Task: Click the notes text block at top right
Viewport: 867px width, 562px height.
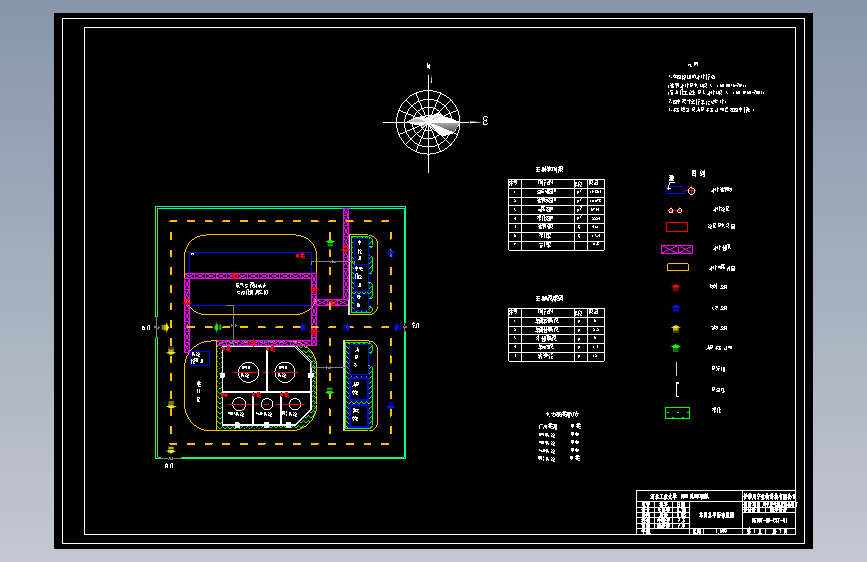Action: (716, 89)
